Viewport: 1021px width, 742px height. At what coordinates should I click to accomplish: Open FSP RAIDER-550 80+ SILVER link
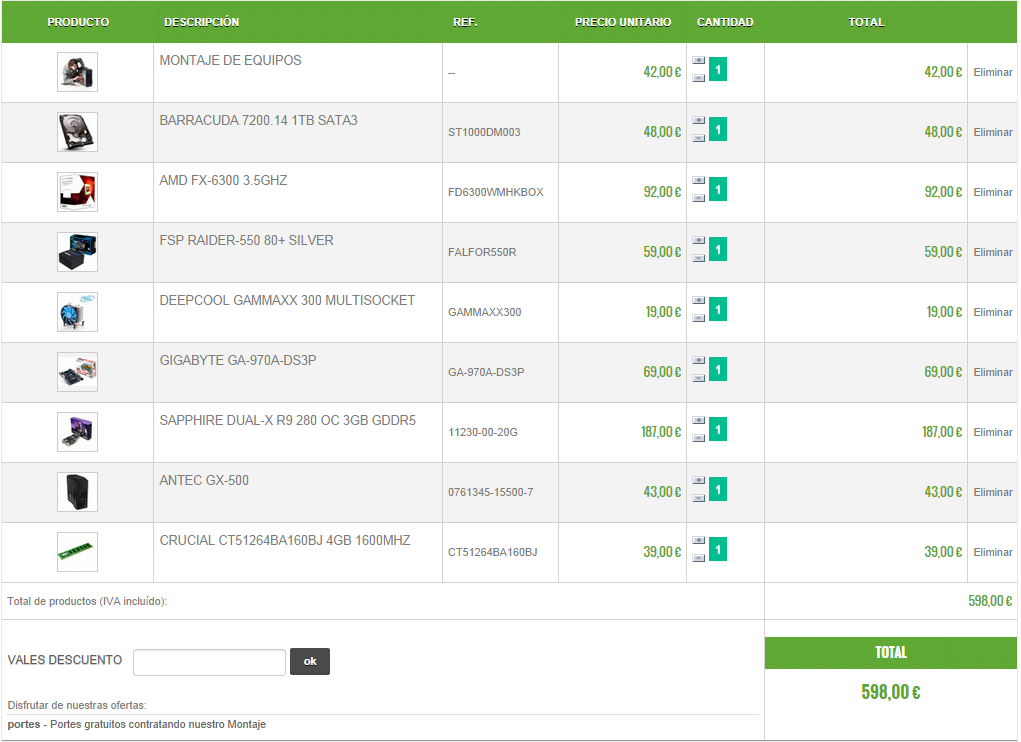pos(246,240)
